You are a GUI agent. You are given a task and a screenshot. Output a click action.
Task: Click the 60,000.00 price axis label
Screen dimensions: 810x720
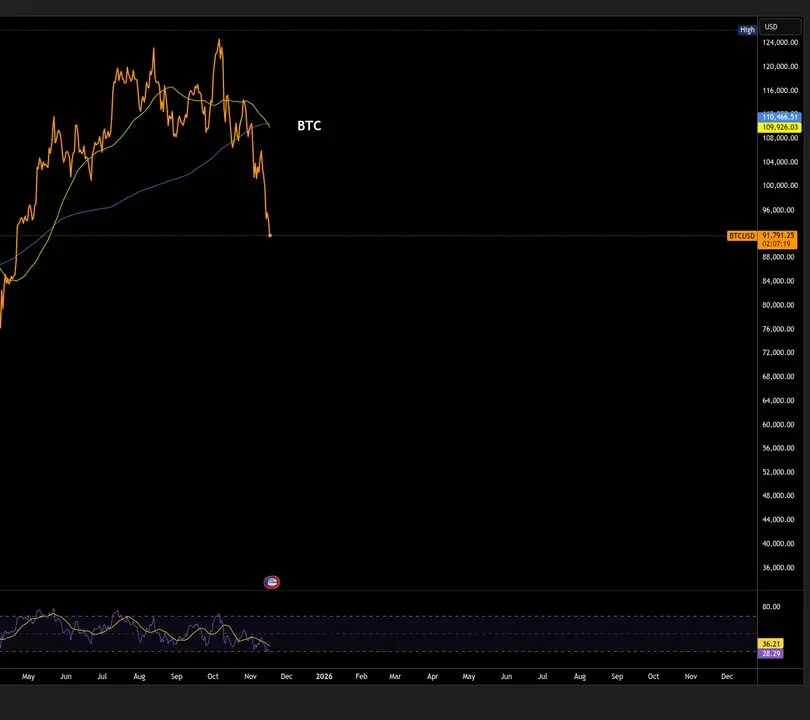coord(778,425)
